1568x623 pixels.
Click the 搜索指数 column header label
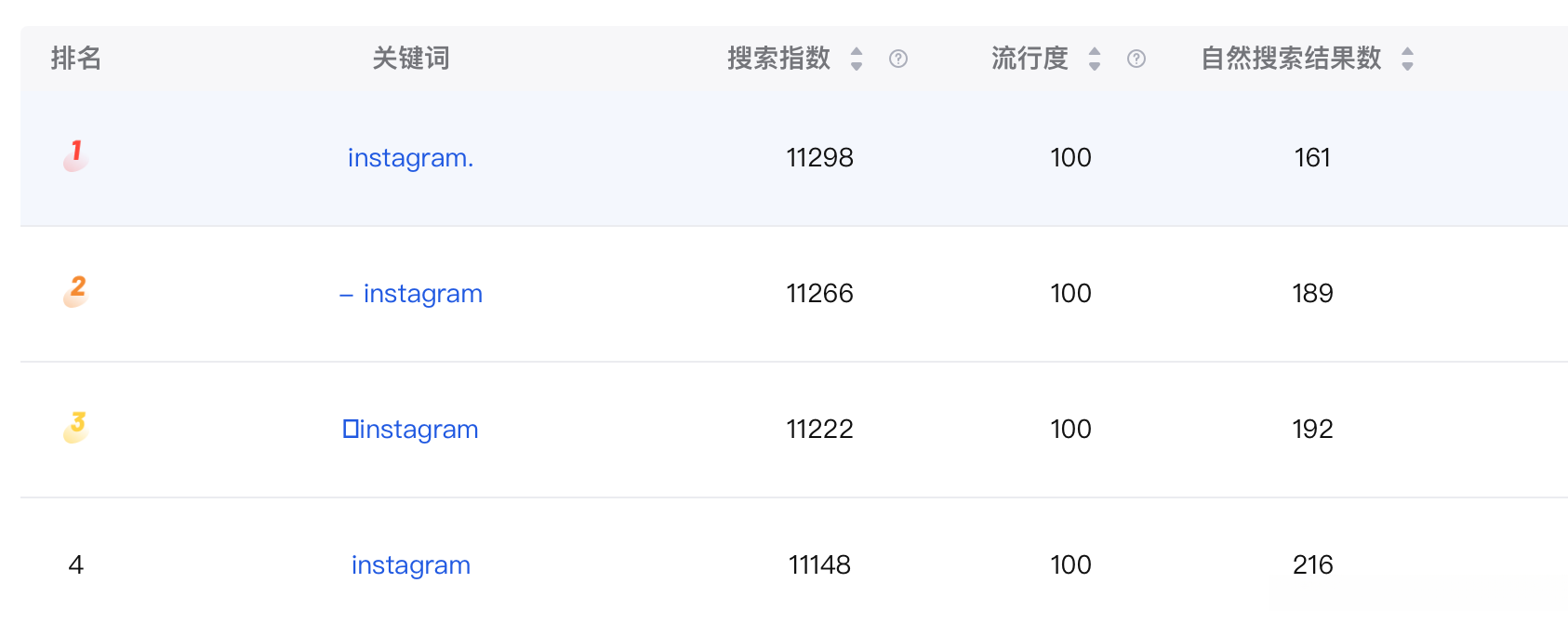(x=778, y=59)
